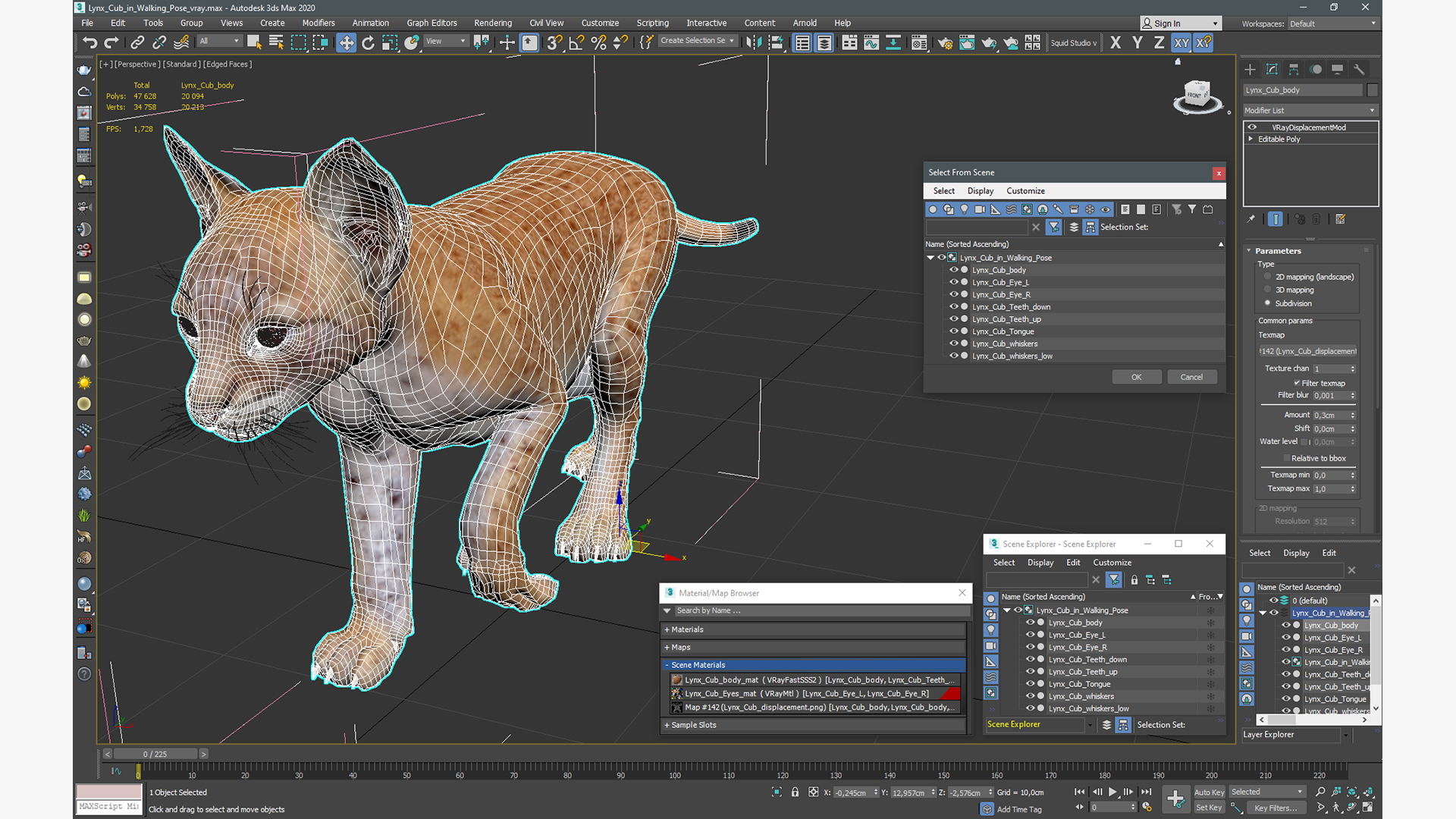This screenshot has width=1456, height=819.
Task: Toggle visibility of Lynx_Cub_whiskers in Scene Explorer
Action: coord(1030,696)
